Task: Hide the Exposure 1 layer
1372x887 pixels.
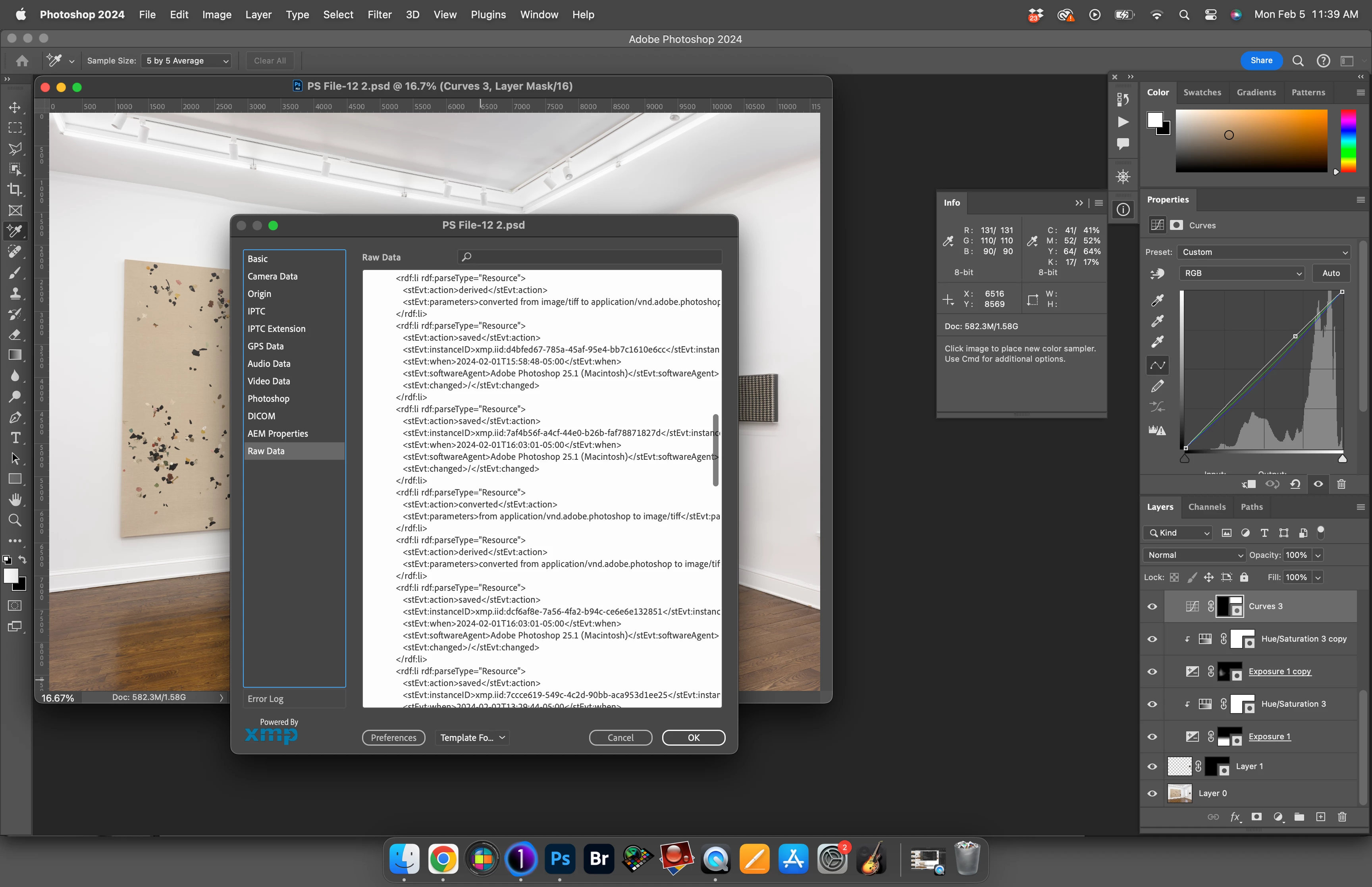Action: [x=1152, y=737]
